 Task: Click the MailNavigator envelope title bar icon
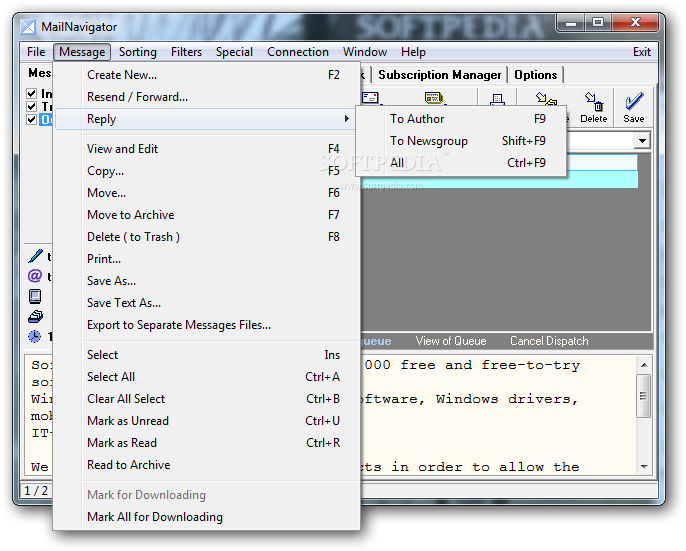(28, 27)
